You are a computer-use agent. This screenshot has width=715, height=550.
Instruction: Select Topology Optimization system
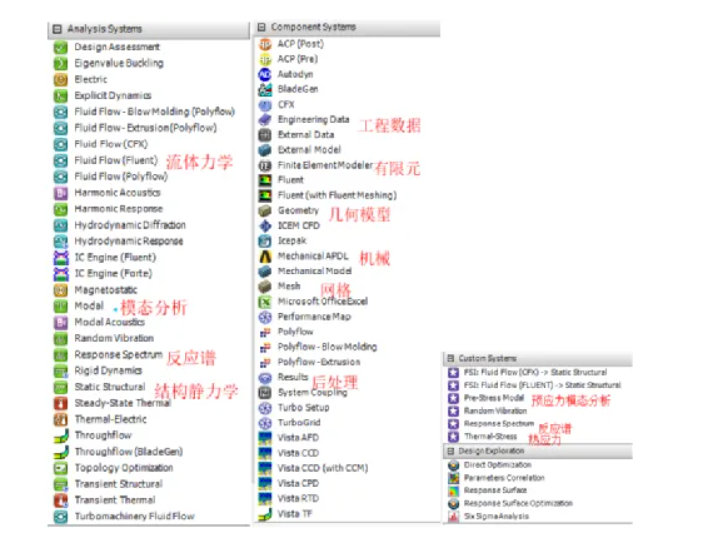124,468
